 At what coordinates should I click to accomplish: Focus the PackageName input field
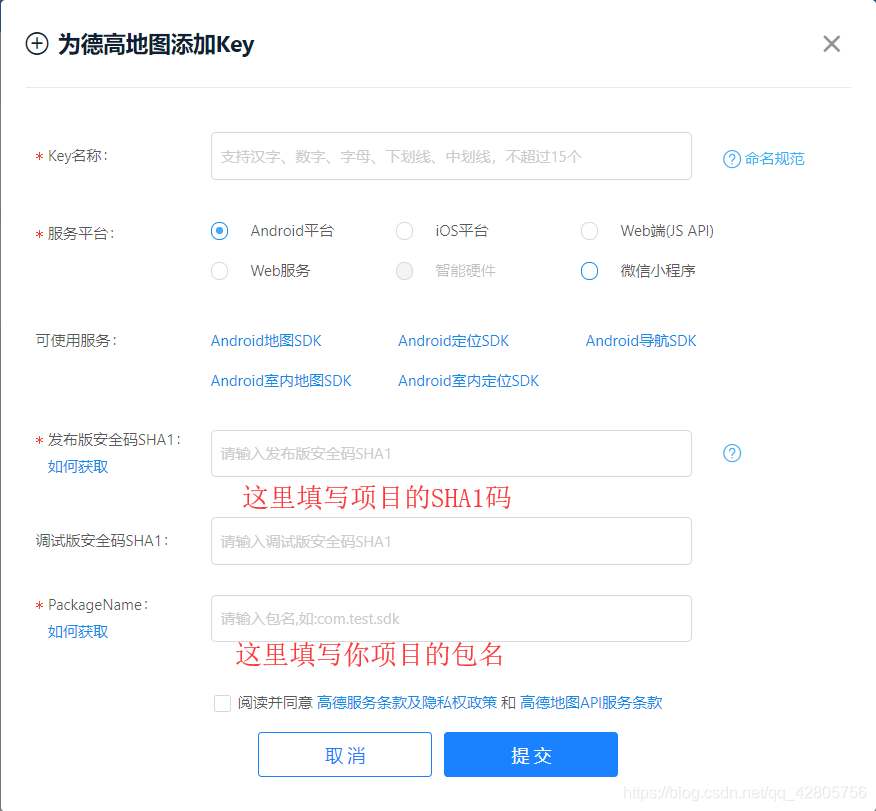point(451,618)
